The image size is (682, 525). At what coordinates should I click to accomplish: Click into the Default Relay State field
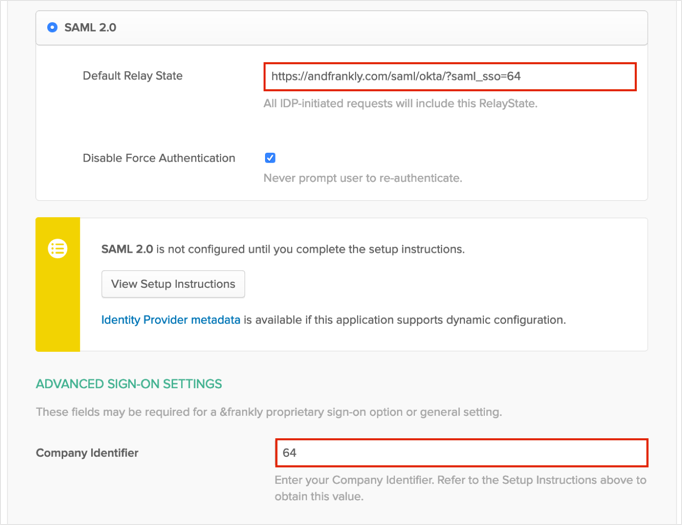click(450, 76)
